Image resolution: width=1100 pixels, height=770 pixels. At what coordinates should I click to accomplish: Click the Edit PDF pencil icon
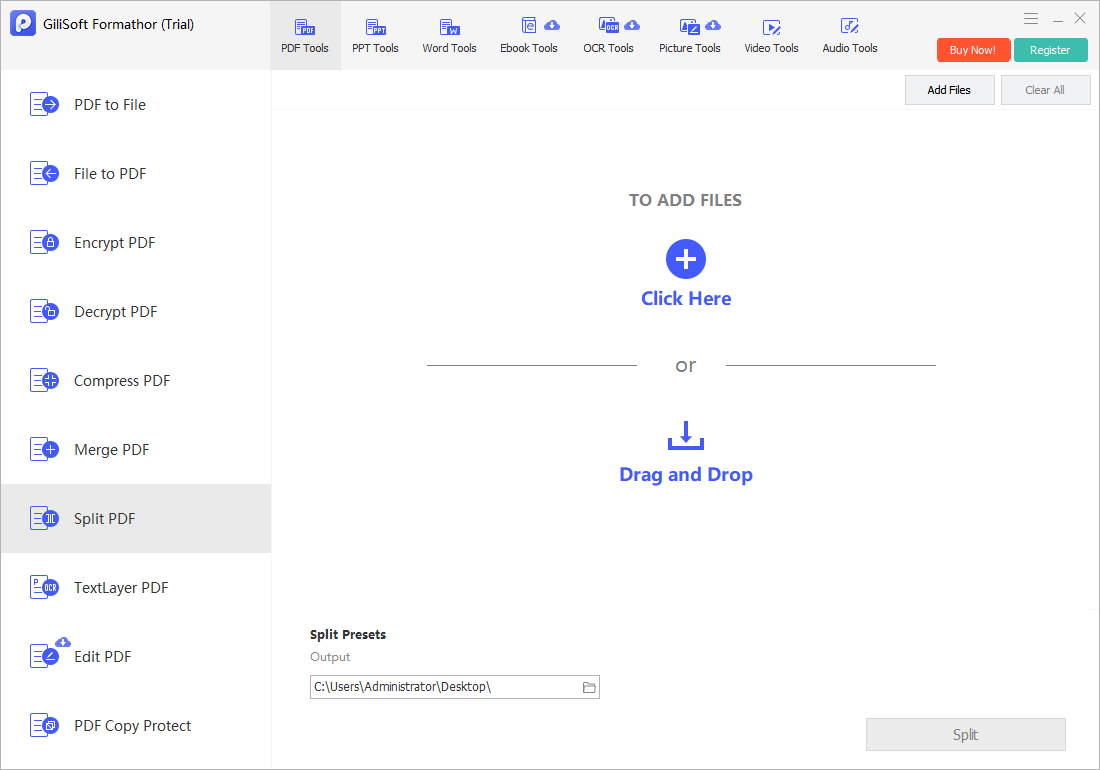(x=44, y=657)
